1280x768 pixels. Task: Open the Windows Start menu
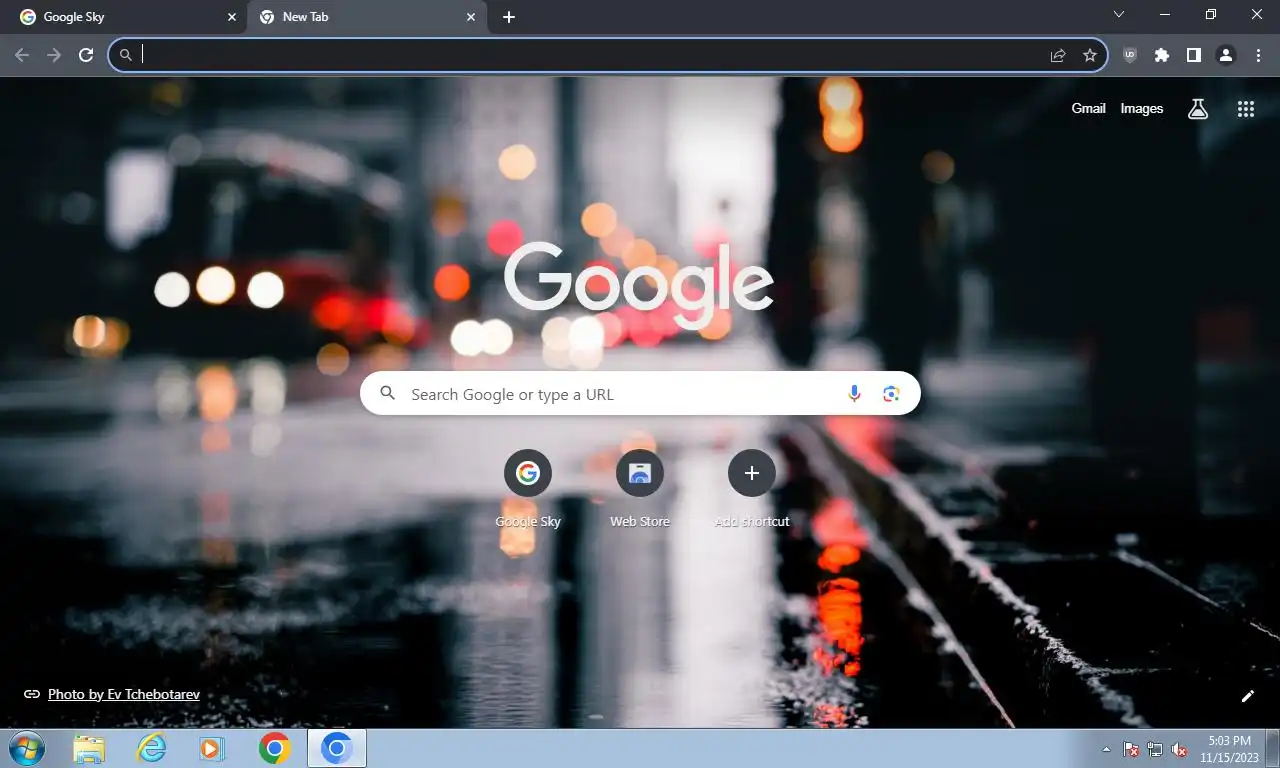pyautogui.click(x=26, y=748)
